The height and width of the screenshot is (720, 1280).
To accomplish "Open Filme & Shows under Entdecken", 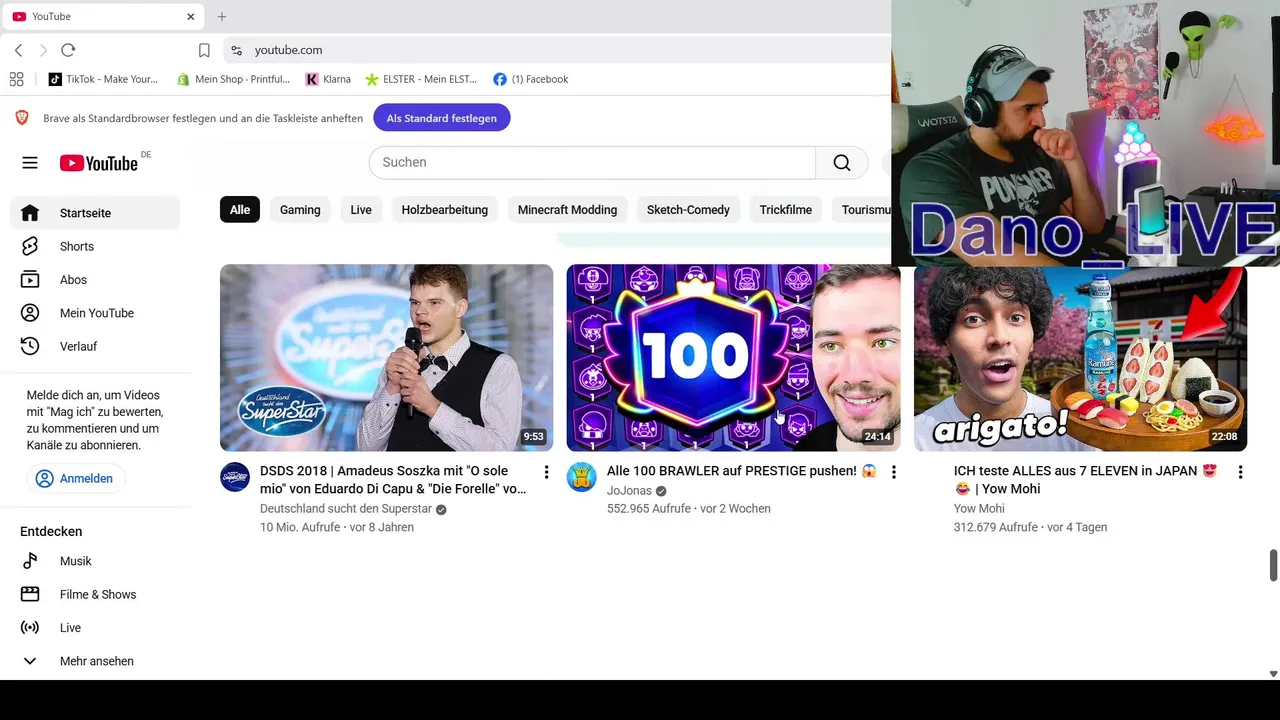I will (x=95, y=594).
